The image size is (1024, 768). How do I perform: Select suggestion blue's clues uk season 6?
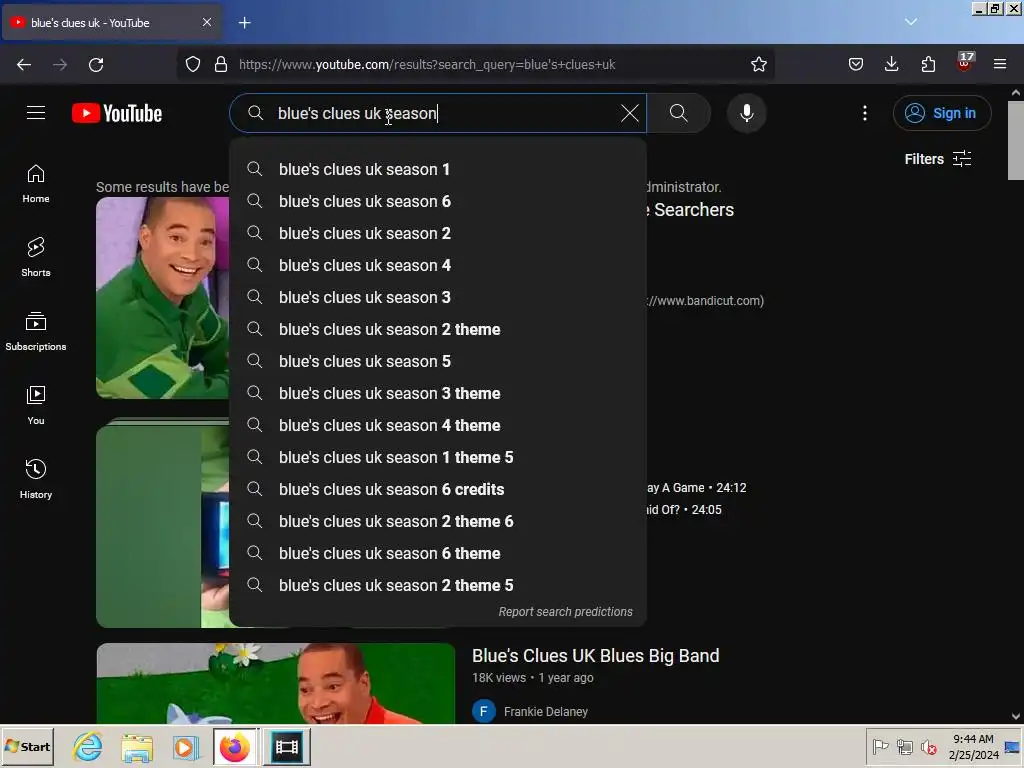438,201
